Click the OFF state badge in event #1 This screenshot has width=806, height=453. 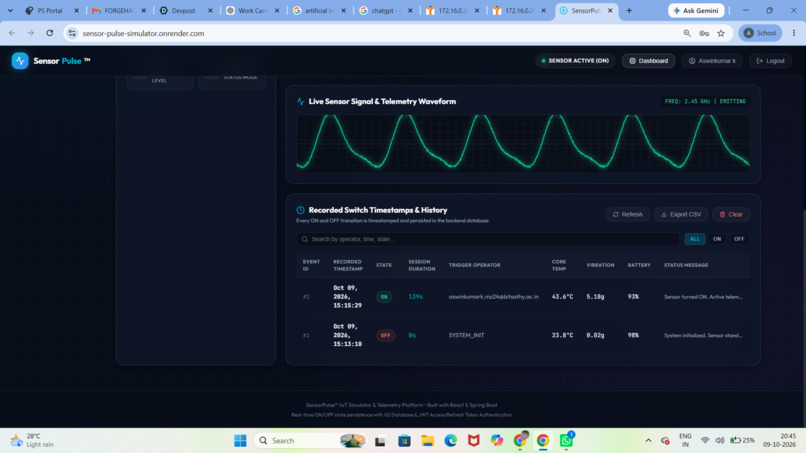(386, 335)
